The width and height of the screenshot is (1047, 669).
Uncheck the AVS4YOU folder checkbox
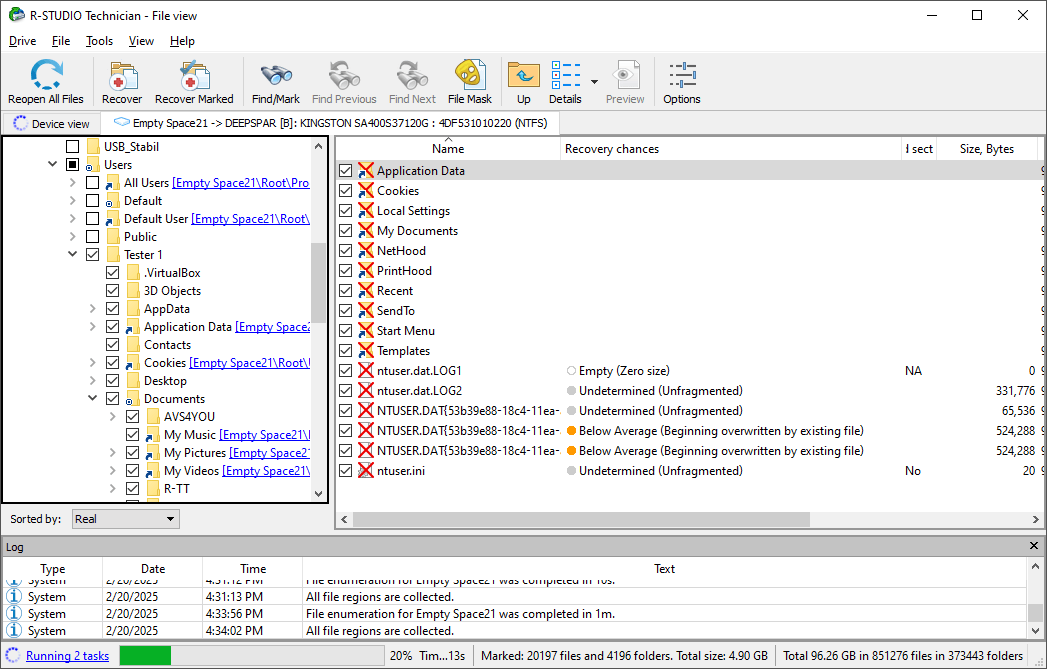tap(133, 417)
